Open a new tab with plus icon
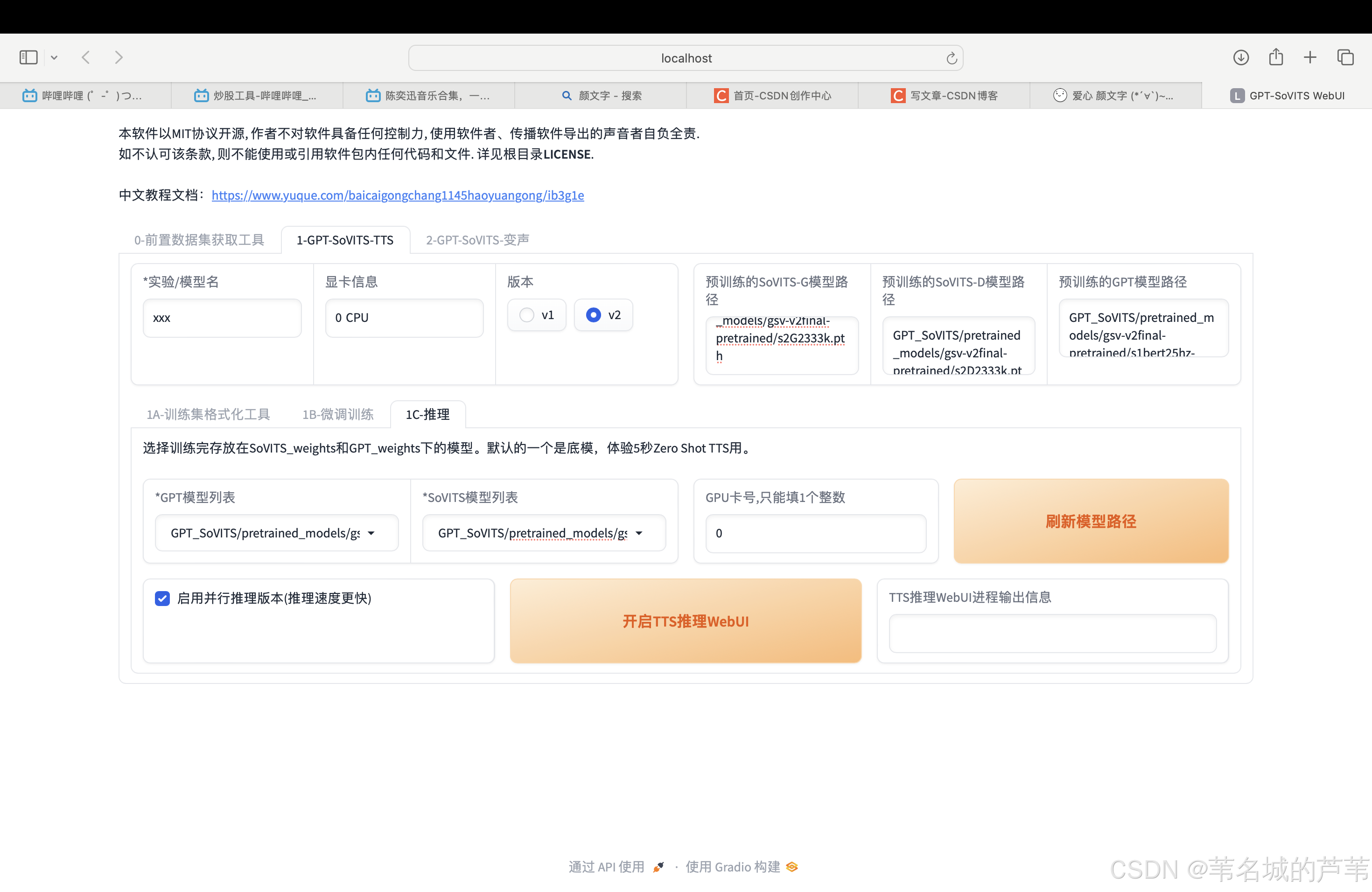This screenshot has width=1372, height=892. [x=1310, y=58]
